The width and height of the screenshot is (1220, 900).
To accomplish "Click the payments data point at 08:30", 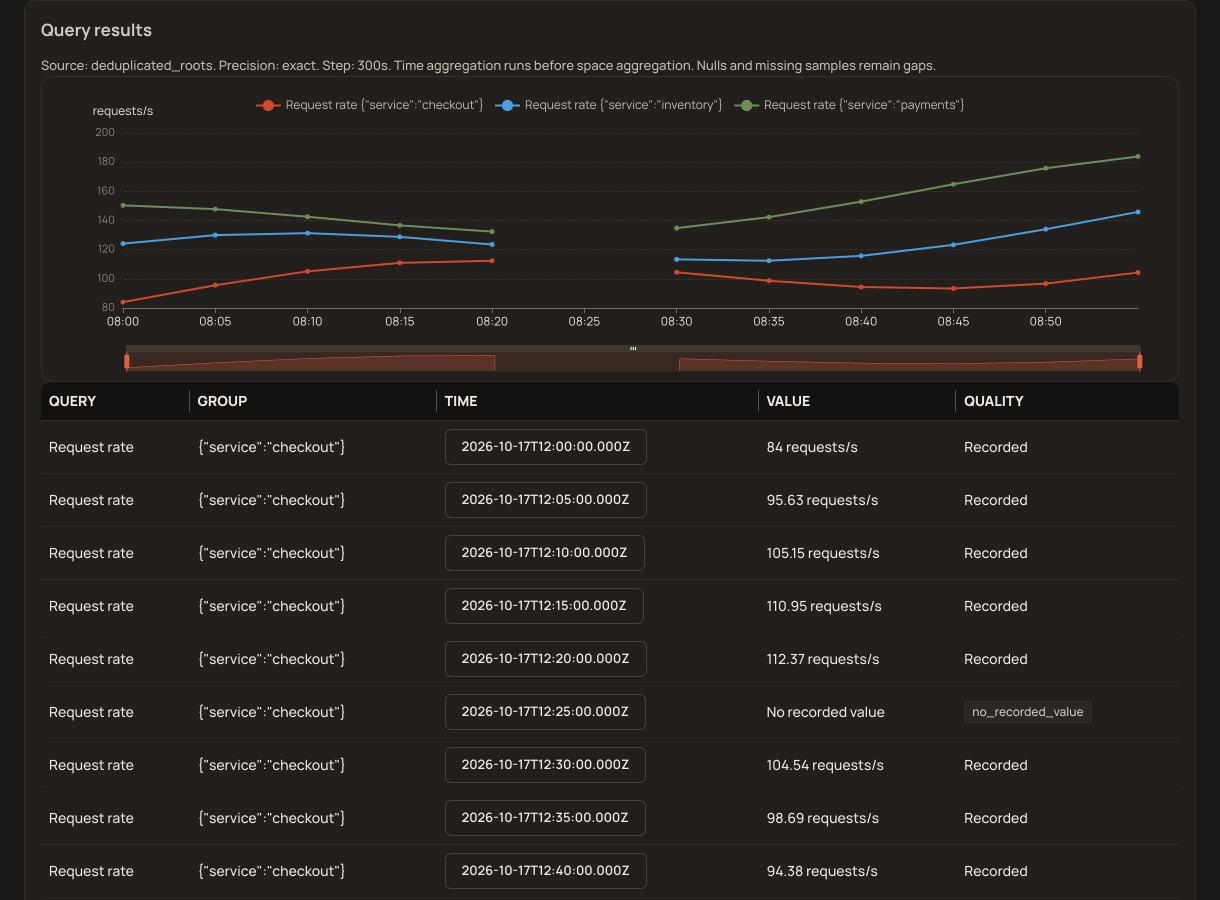I will pyautogui.click(x=677, y=228).
